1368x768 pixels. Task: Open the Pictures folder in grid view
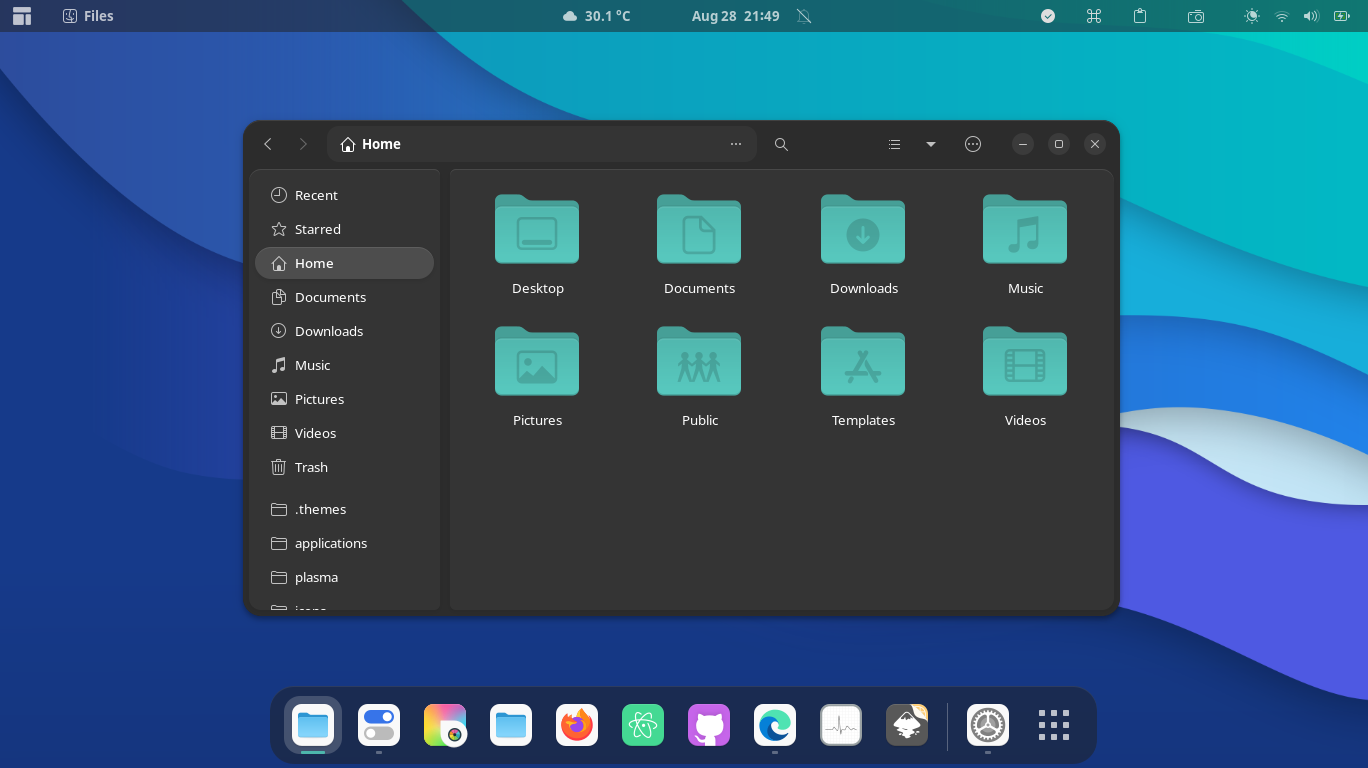[x=537, y=361]
